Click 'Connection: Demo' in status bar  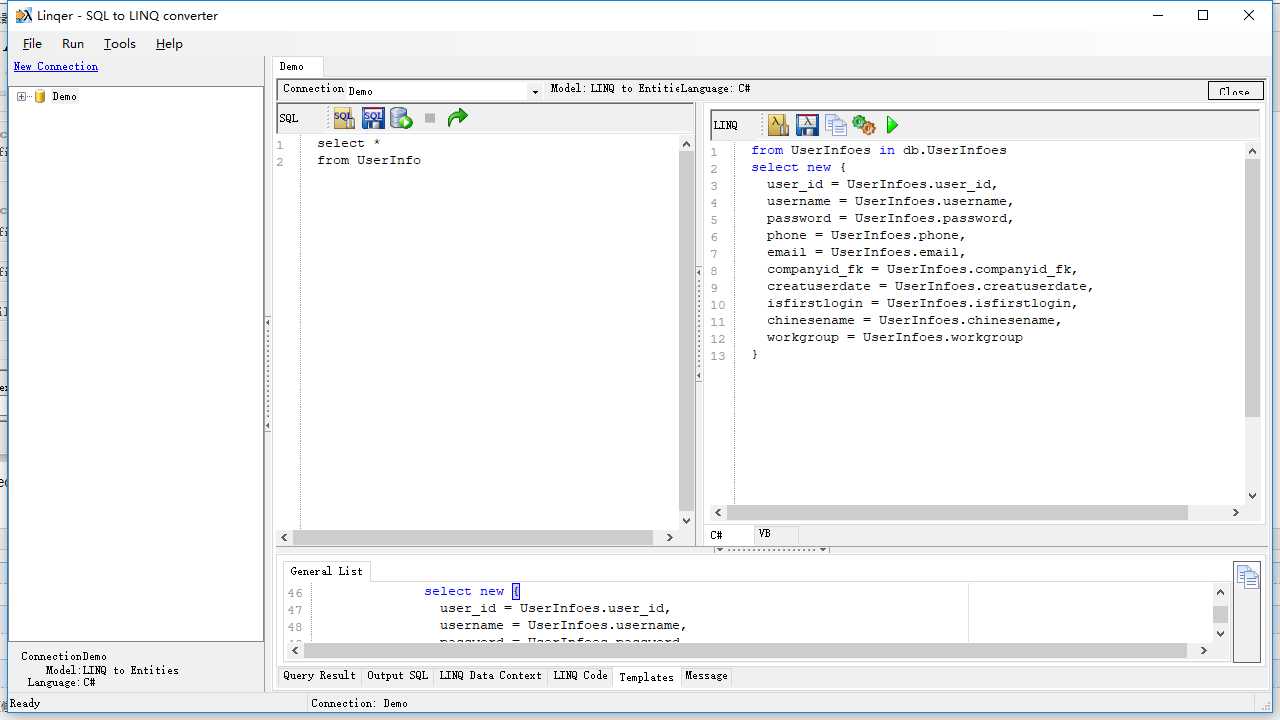coord(359,703)
